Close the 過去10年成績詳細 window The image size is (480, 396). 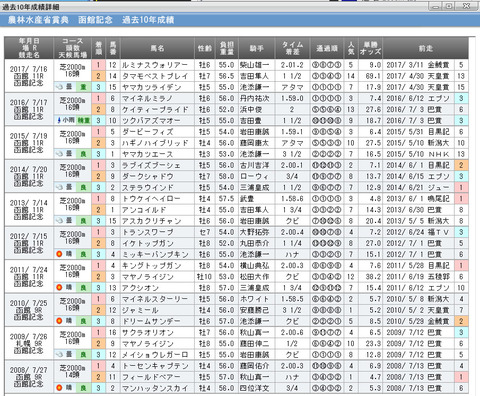pyautogui.click(x=467, y=6)
